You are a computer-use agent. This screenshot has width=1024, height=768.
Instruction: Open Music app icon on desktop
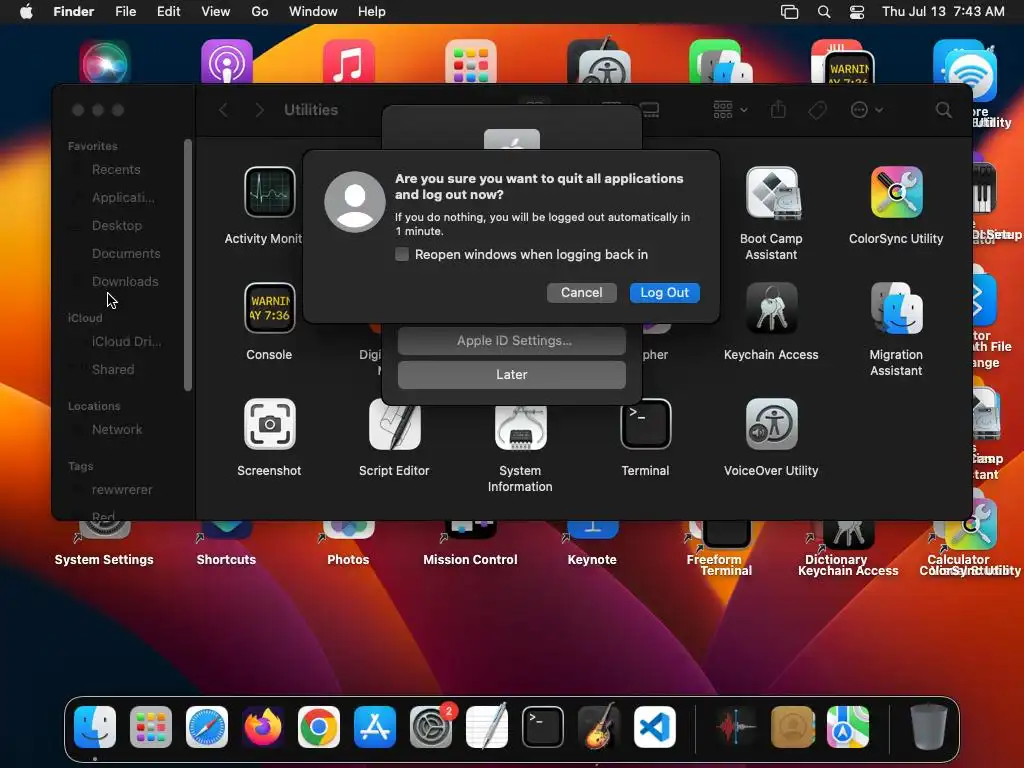pyautogui.click(x=349, y=61)
